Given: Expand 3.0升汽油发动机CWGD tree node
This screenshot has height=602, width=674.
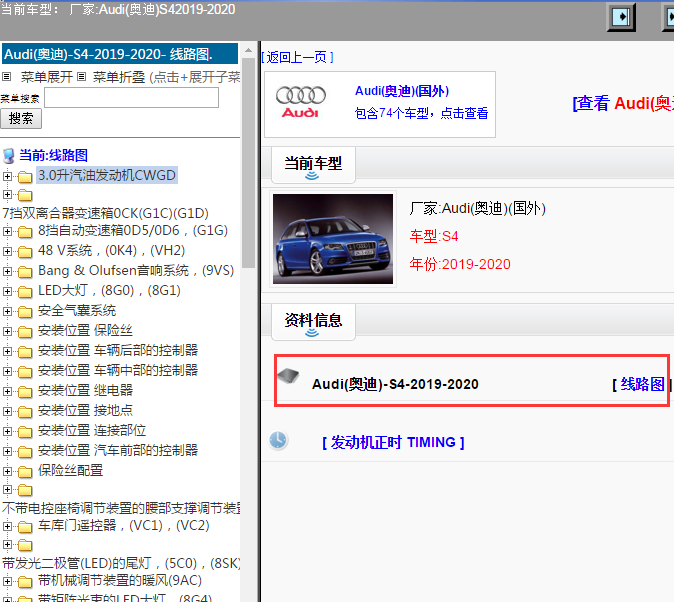Looking at the screenshot, I should [7, 176].
